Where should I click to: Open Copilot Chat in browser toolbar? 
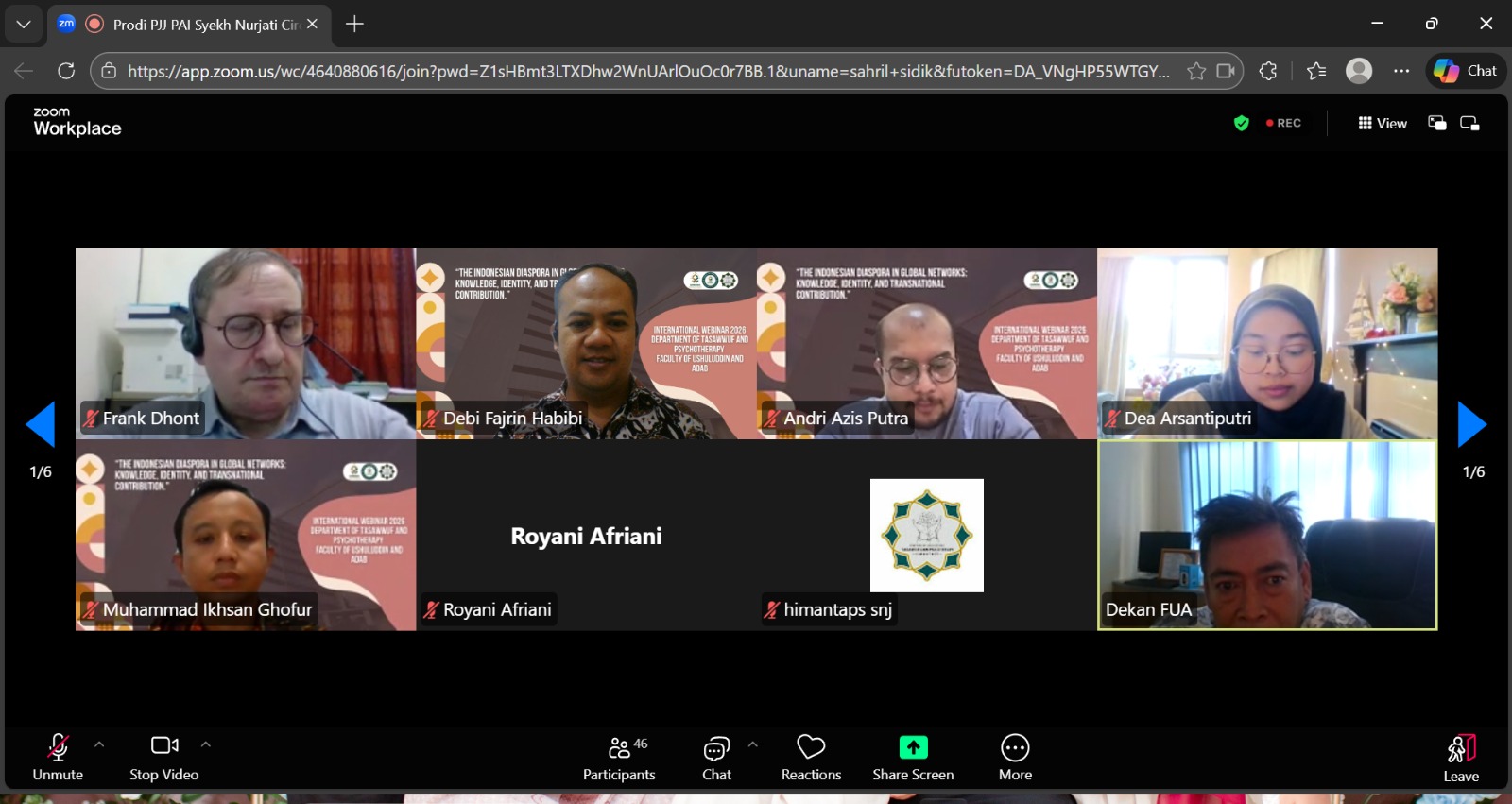1466,71
